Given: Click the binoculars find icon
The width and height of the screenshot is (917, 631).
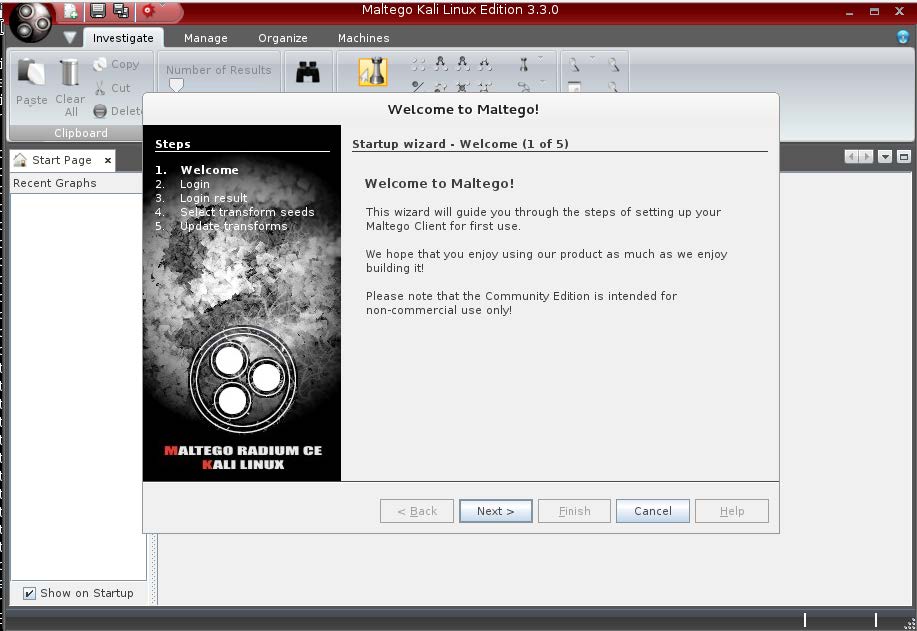Looking at the screenshot, I should (308, 72).
